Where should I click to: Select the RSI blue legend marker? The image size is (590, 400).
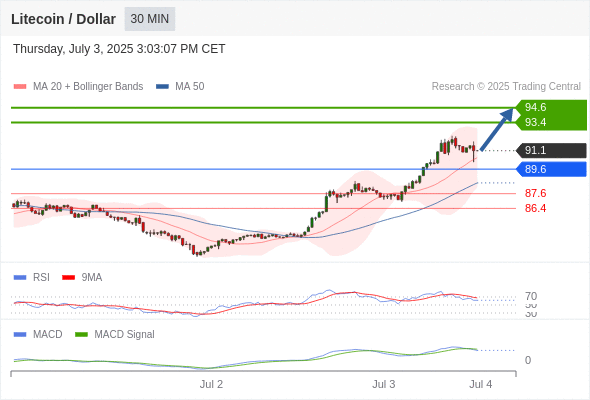(20, 278)
